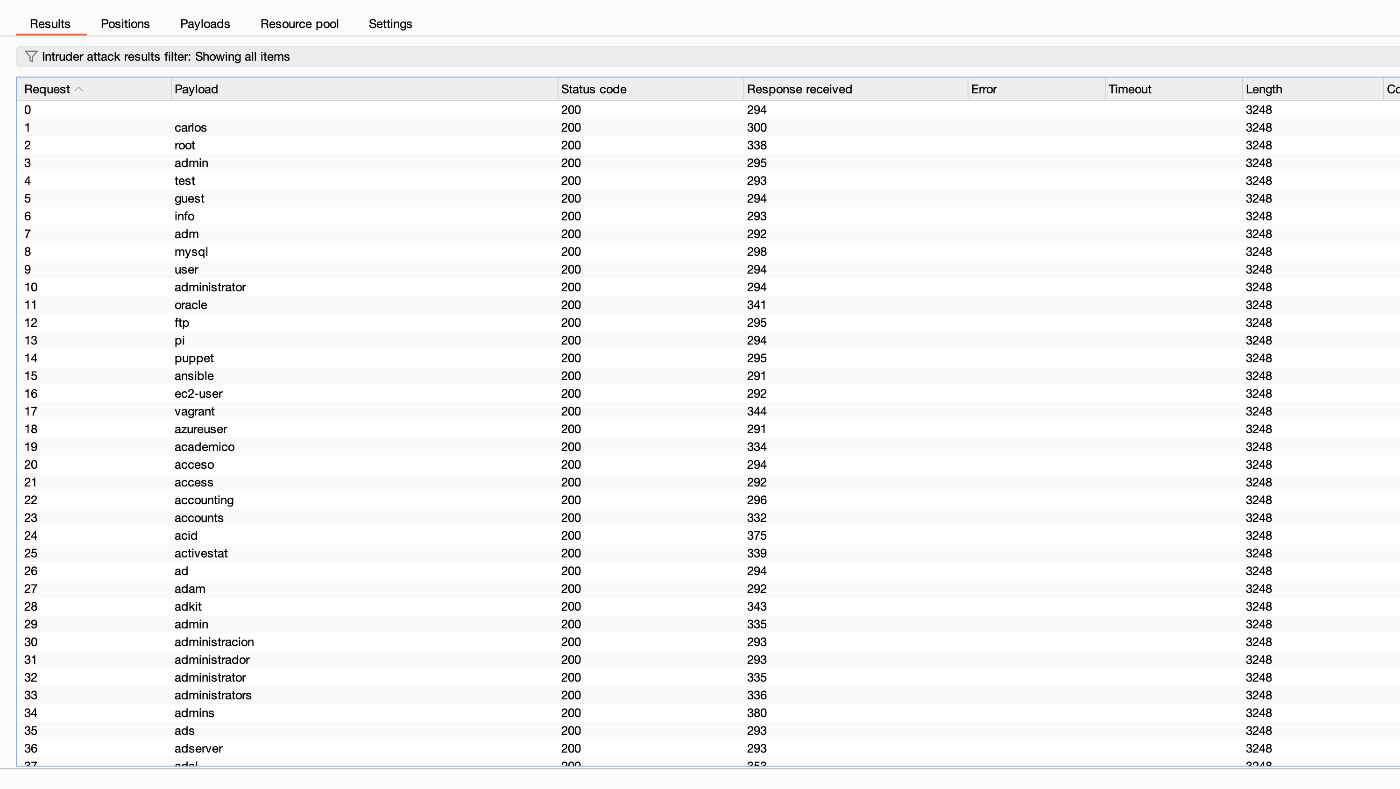Select the vagrant payload row
The height and width of the screenshot is (789, 1400).
point(708,411)
